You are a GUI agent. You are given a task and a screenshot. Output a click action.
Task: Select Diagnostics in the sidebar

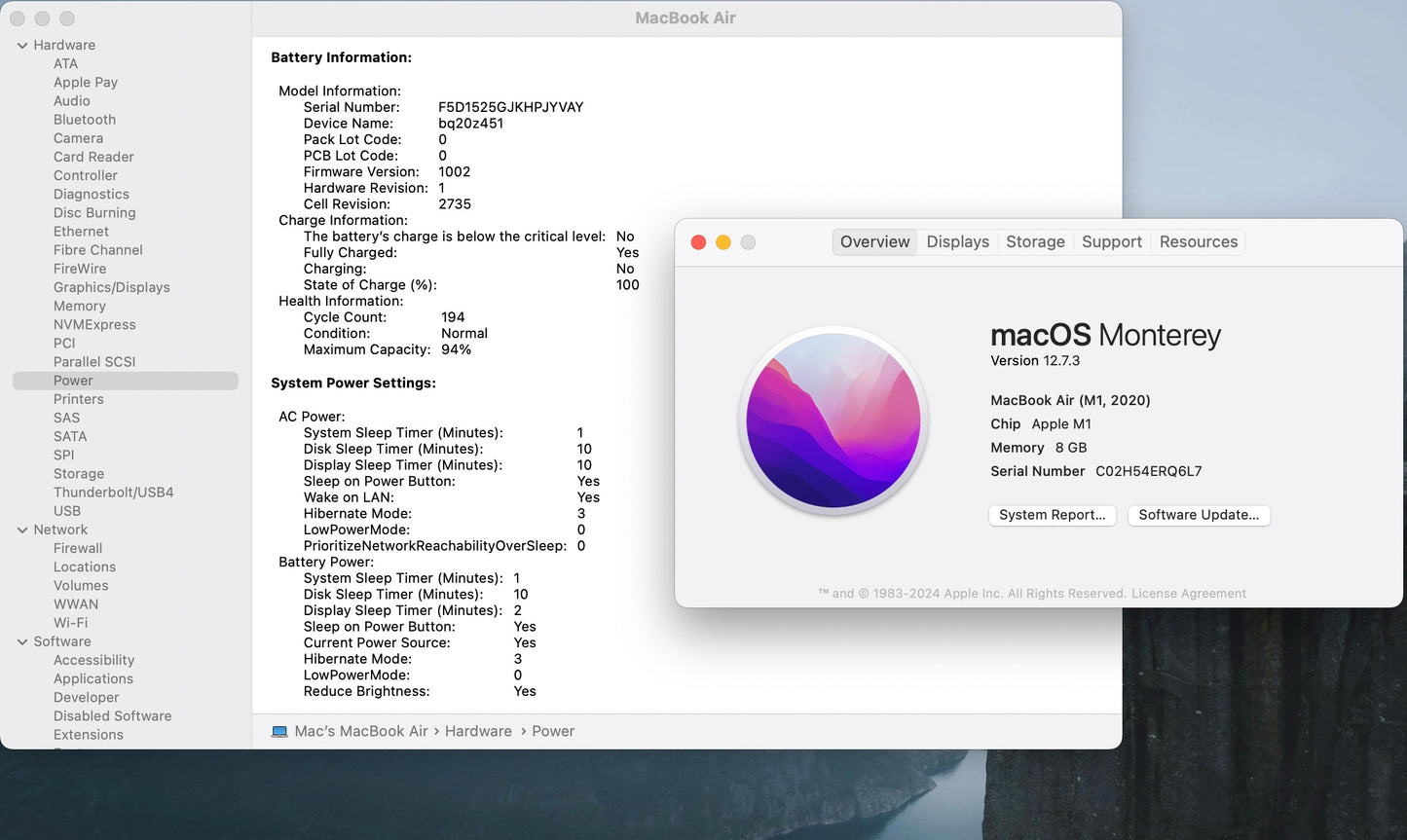pyautogui.click(x=92, y=195)
